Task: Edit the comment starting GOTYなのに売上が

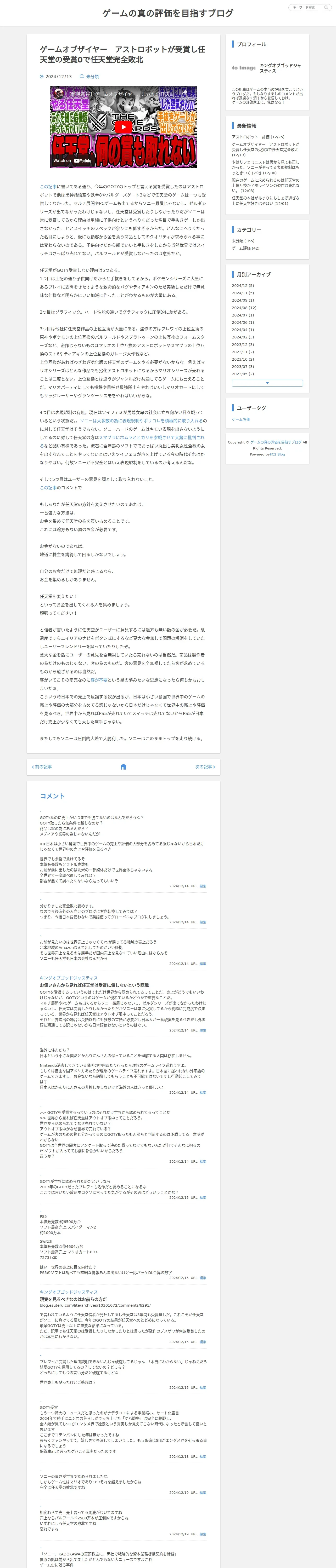Action: pos(203,886)
